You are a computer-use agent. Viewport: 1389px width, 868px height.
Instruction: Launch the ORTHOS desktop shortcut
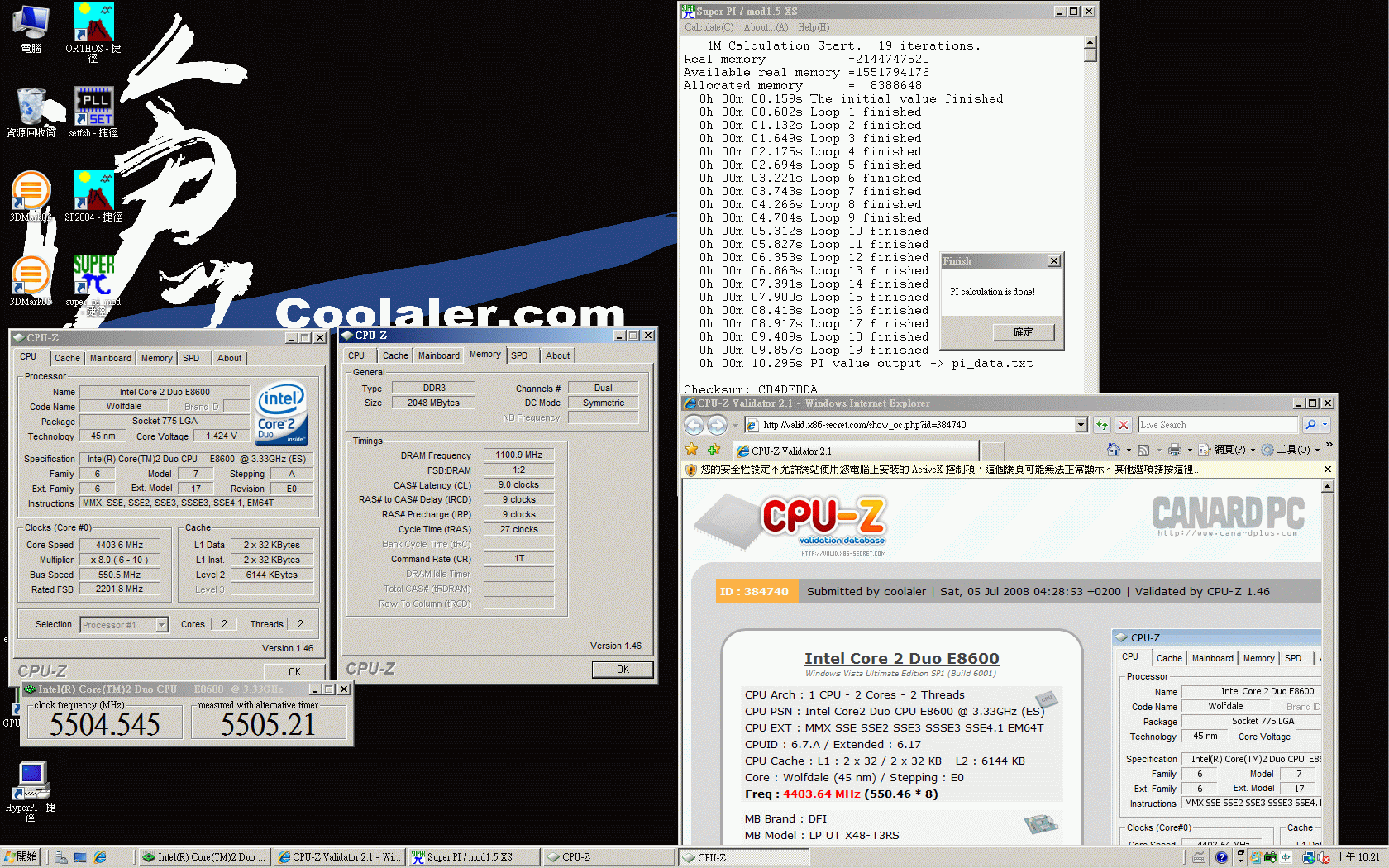[x=93, y=25]
